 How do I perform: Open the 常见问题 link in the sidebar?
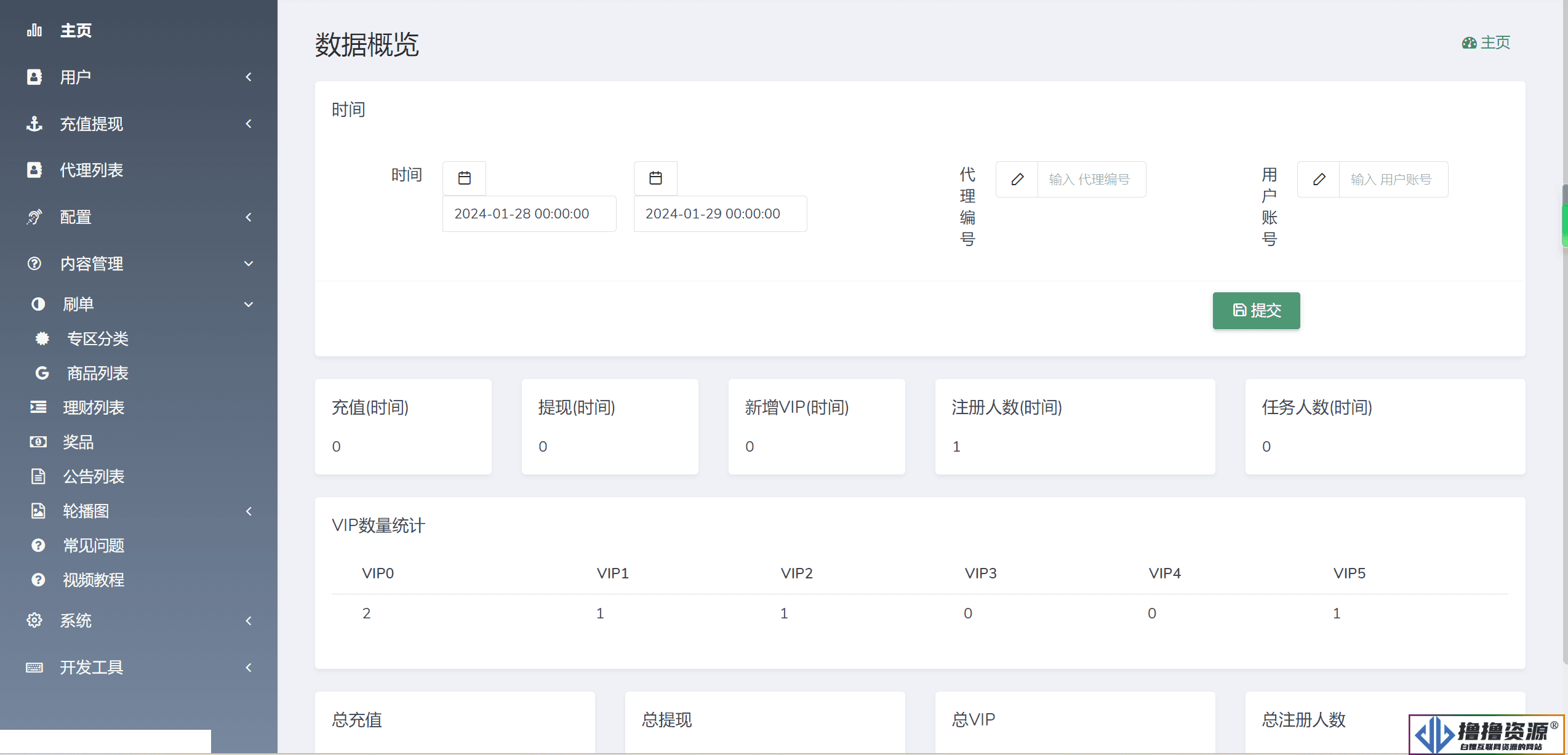(94, 545)
